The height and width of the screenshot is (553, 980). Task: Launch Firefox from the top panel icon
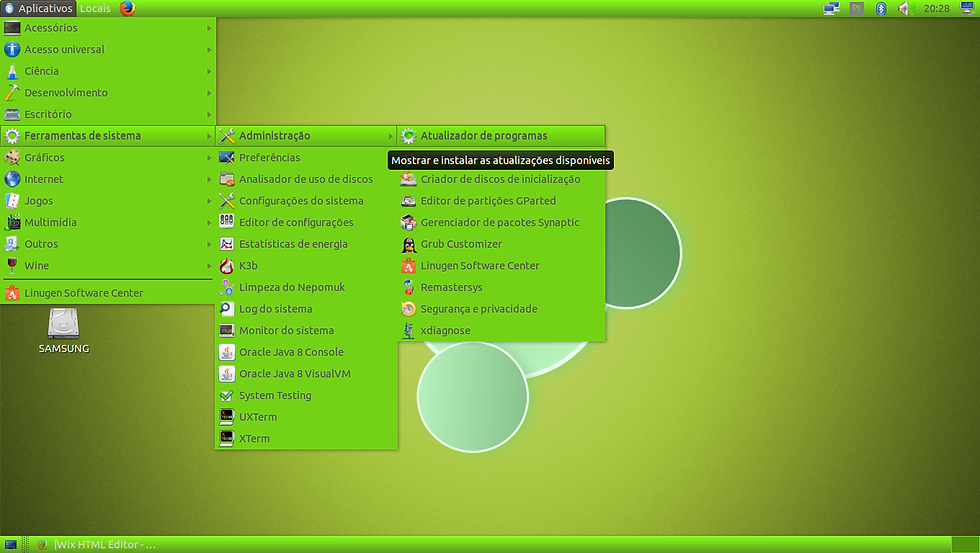pos(128,8)
